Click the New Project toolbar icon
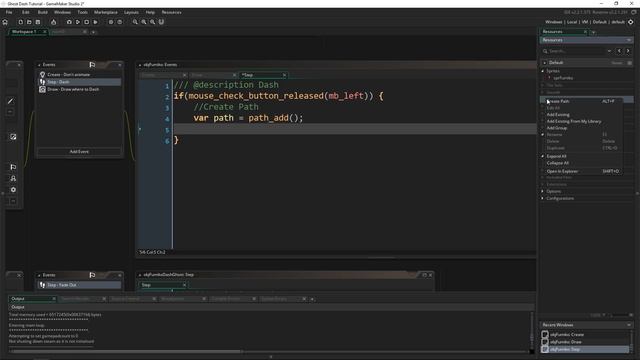Screen dimensions: 640x360 tap(20, 22)
